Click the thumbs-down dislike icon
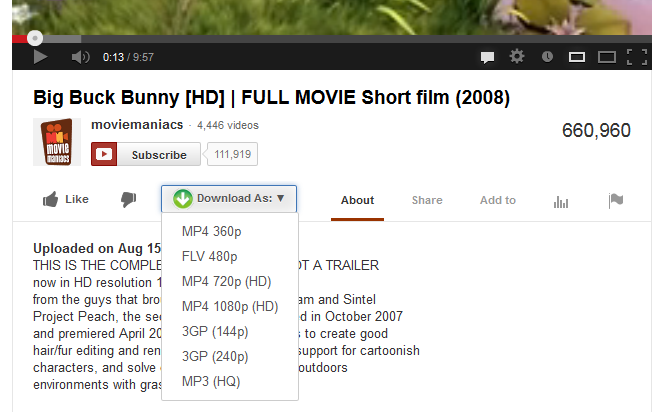Screen dimensions: 660x412 point(128,200)
